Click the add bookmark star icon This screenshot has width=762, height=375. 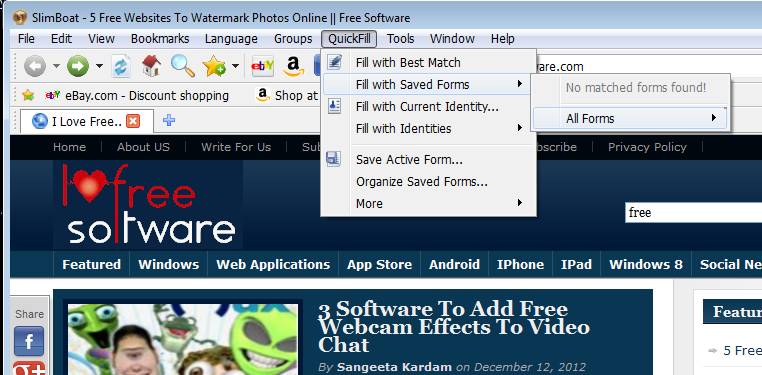(x=214, y=66)
